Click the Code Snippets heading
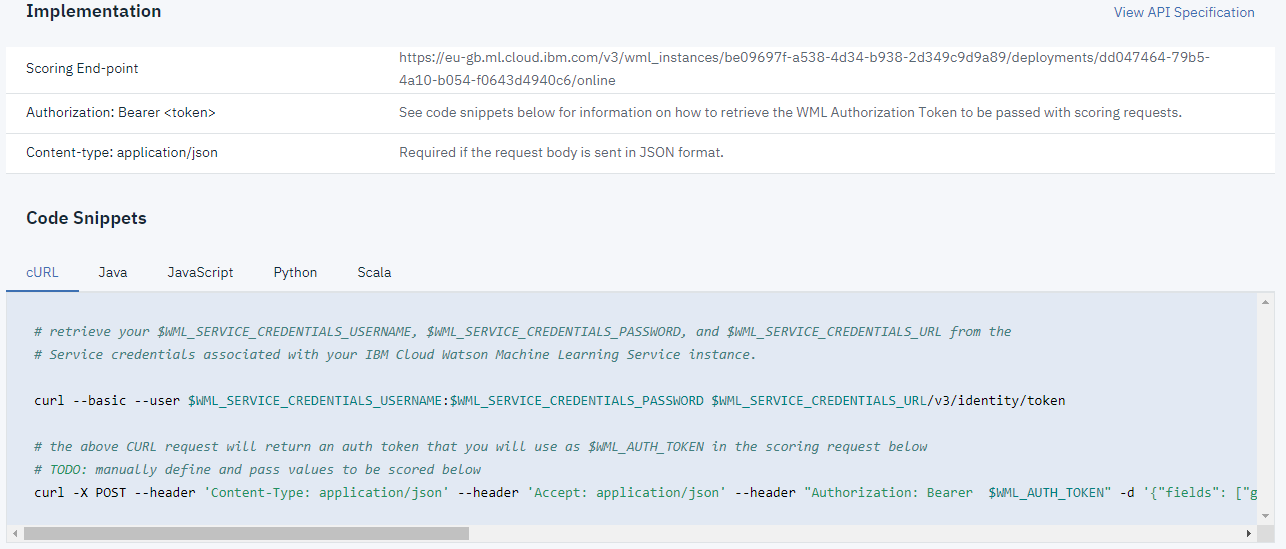The image size is (1286, 549). (x=86, y=219)
